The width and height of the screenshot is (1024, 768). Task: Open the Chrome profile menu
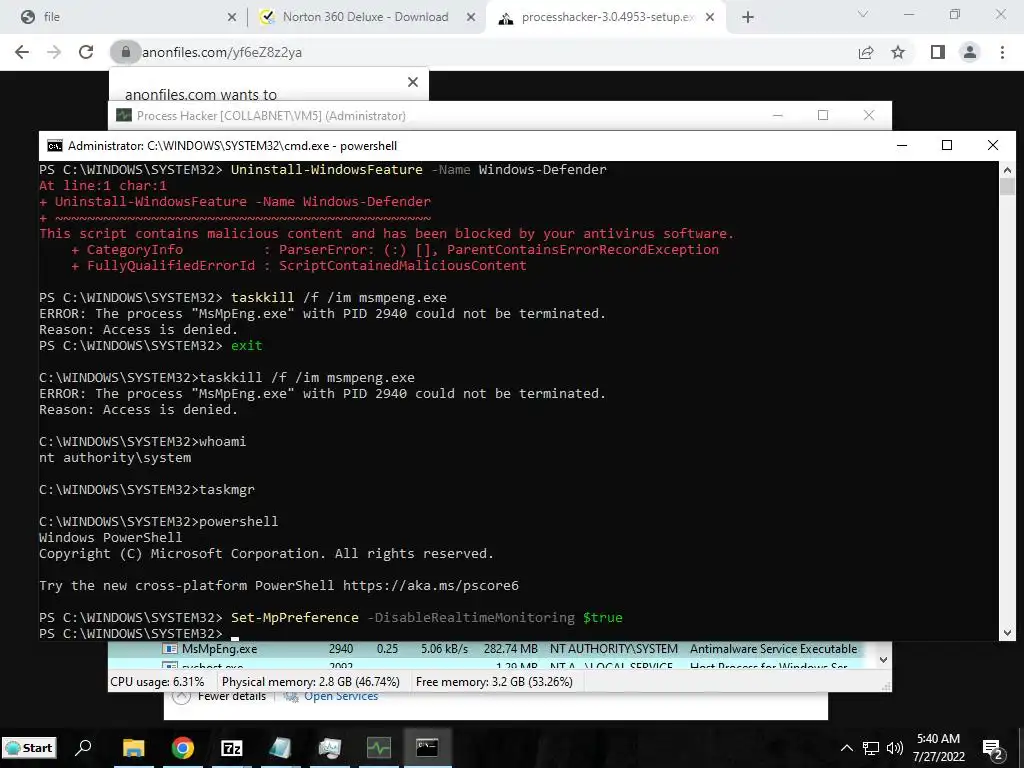pyautogui.click(x=970, y=52)
